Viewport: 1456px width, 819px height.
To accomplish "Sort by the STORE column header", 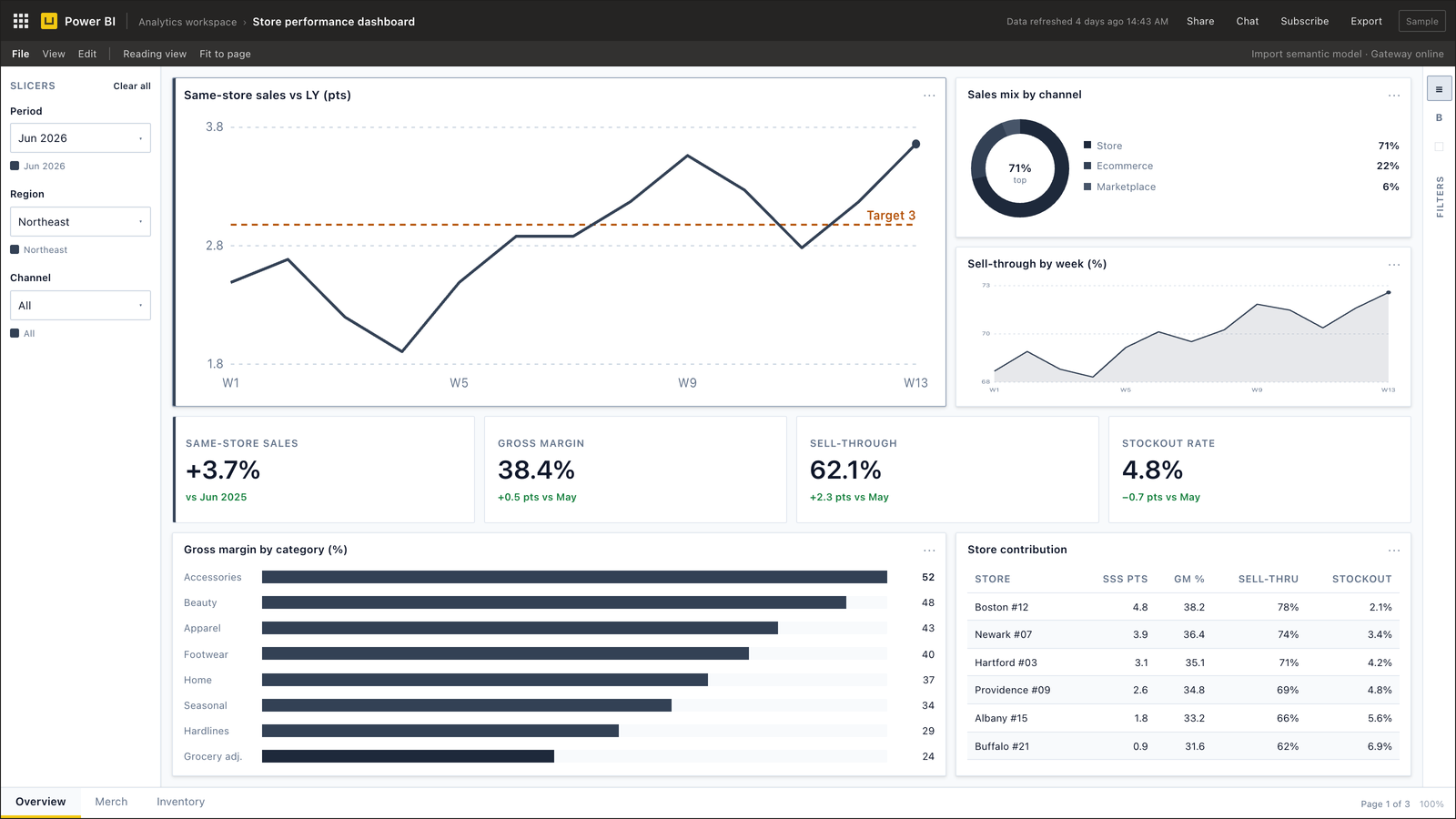I will pyautogui.click(x=993, y=579).
